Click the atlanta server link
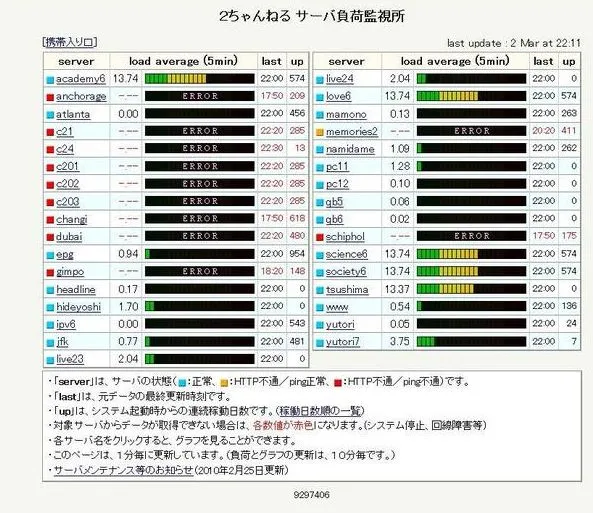Screen dimensions: 593x513 (73, 114)
